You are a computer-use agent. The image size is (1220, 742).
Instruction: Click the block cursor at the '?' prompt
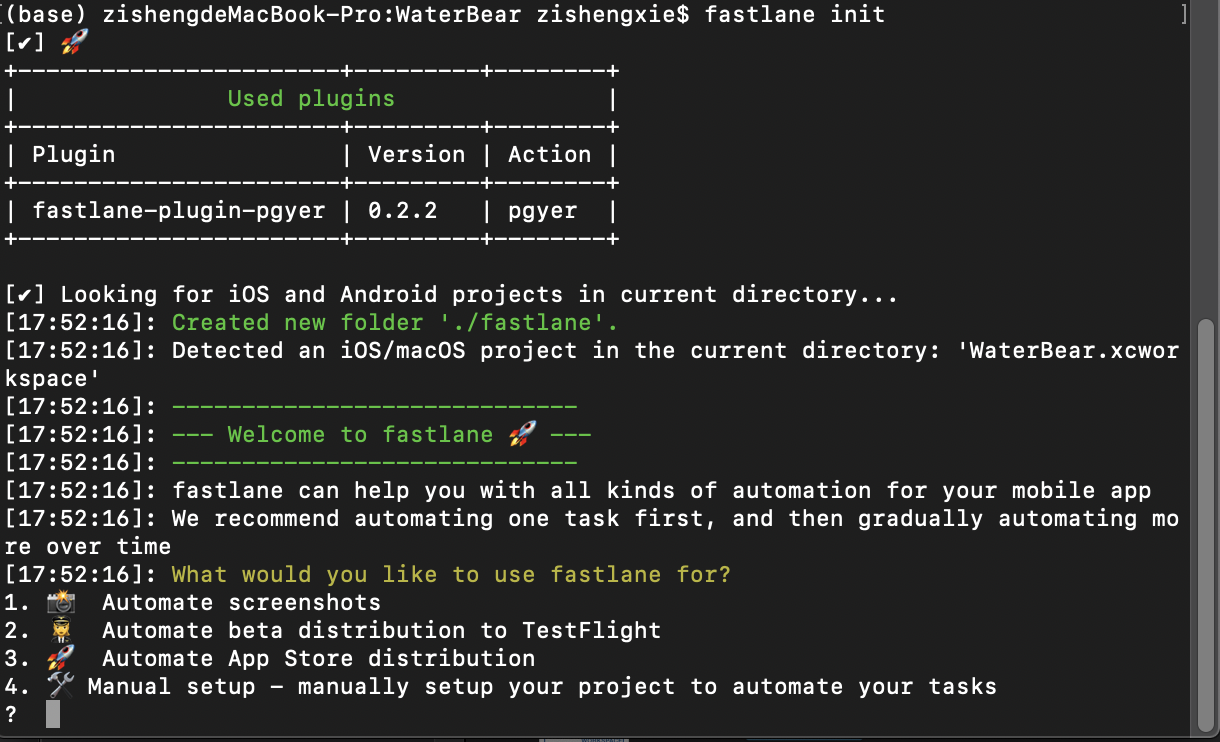coord(53,714)
